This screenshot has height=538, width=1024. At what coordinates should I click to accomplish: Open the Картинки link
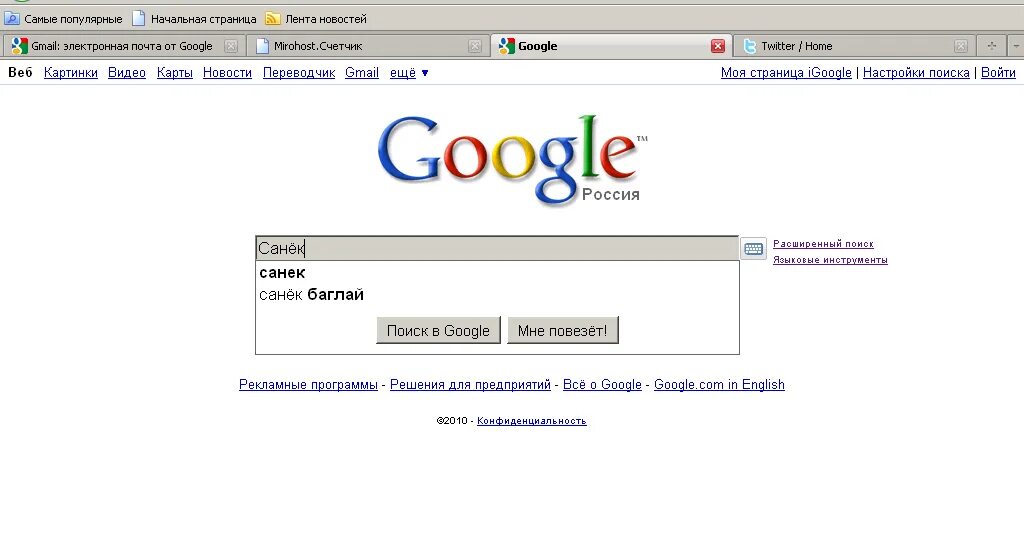(x=71, y=72)
